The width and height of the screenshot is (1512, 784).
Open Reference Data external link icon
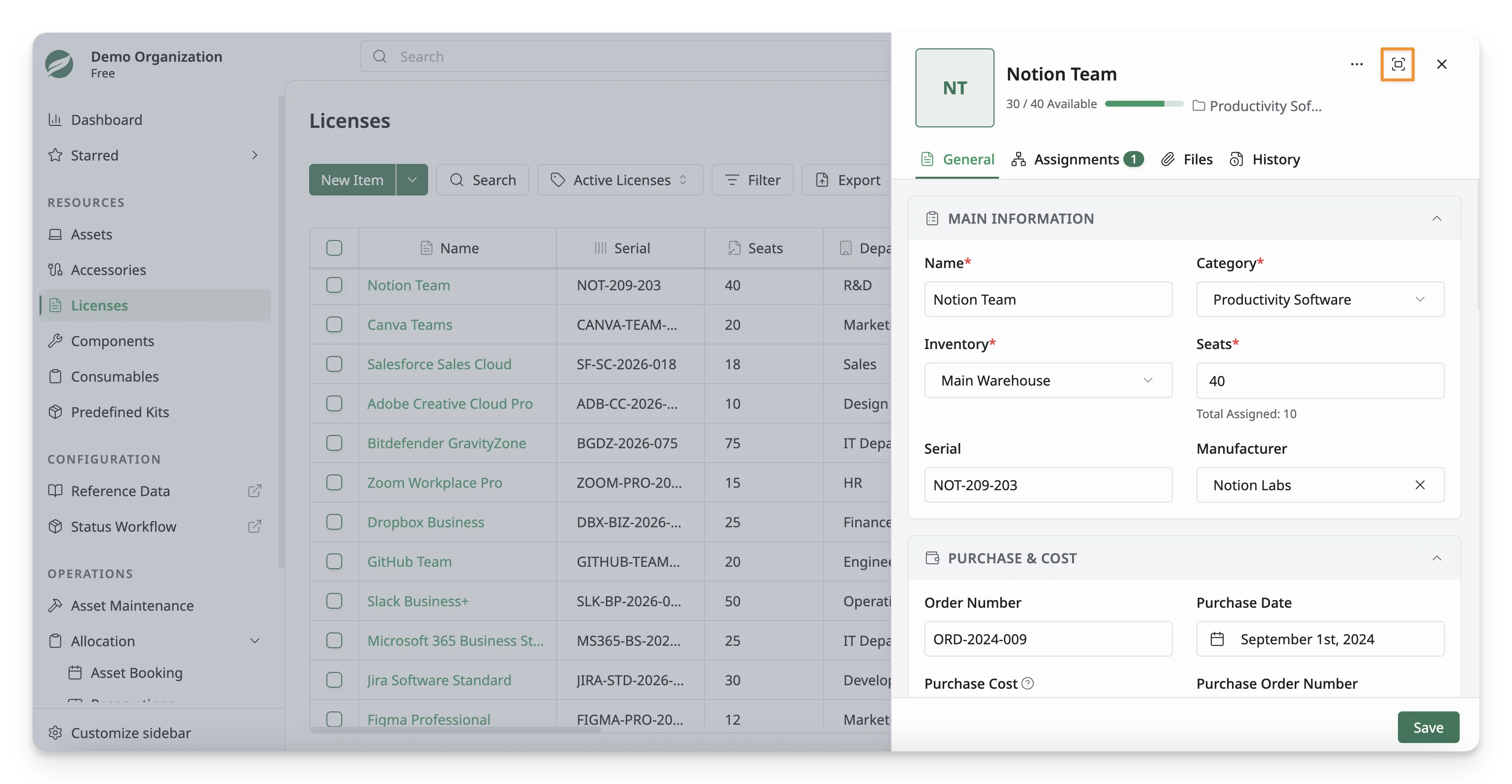(254, 491)
